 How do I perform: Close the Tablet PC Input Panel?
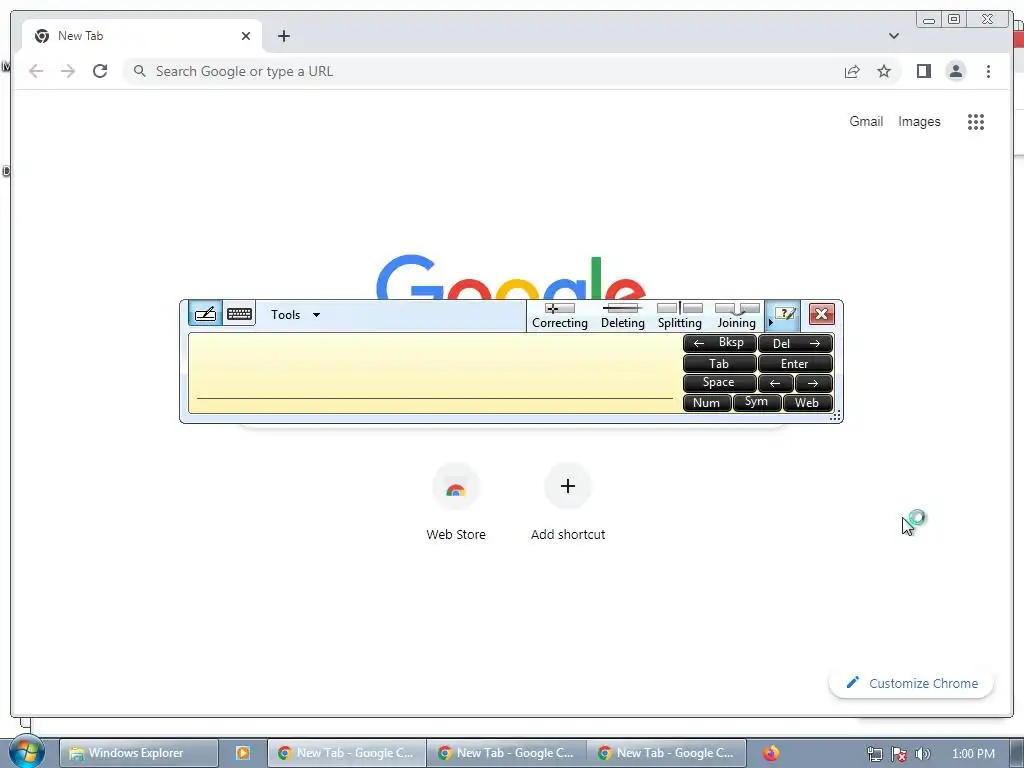(x=821, y=314)
